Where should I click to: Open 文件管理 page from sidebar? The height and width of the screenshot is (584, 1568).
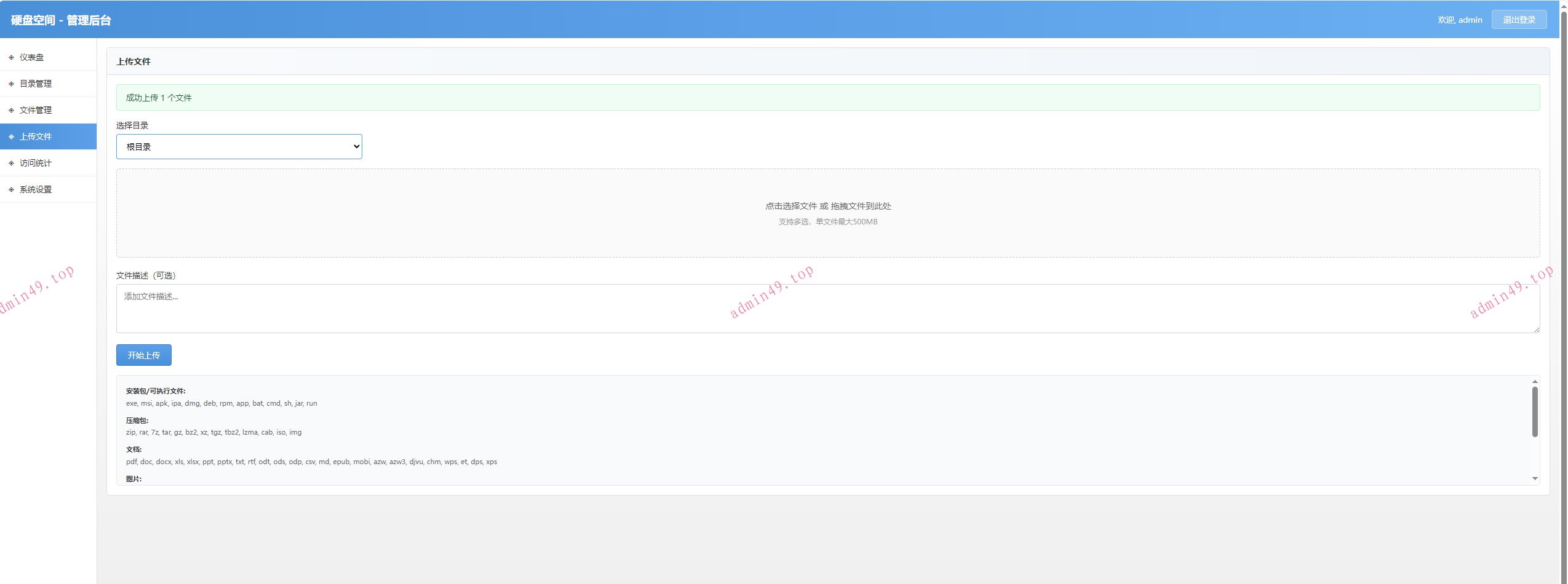coord(36,110)
